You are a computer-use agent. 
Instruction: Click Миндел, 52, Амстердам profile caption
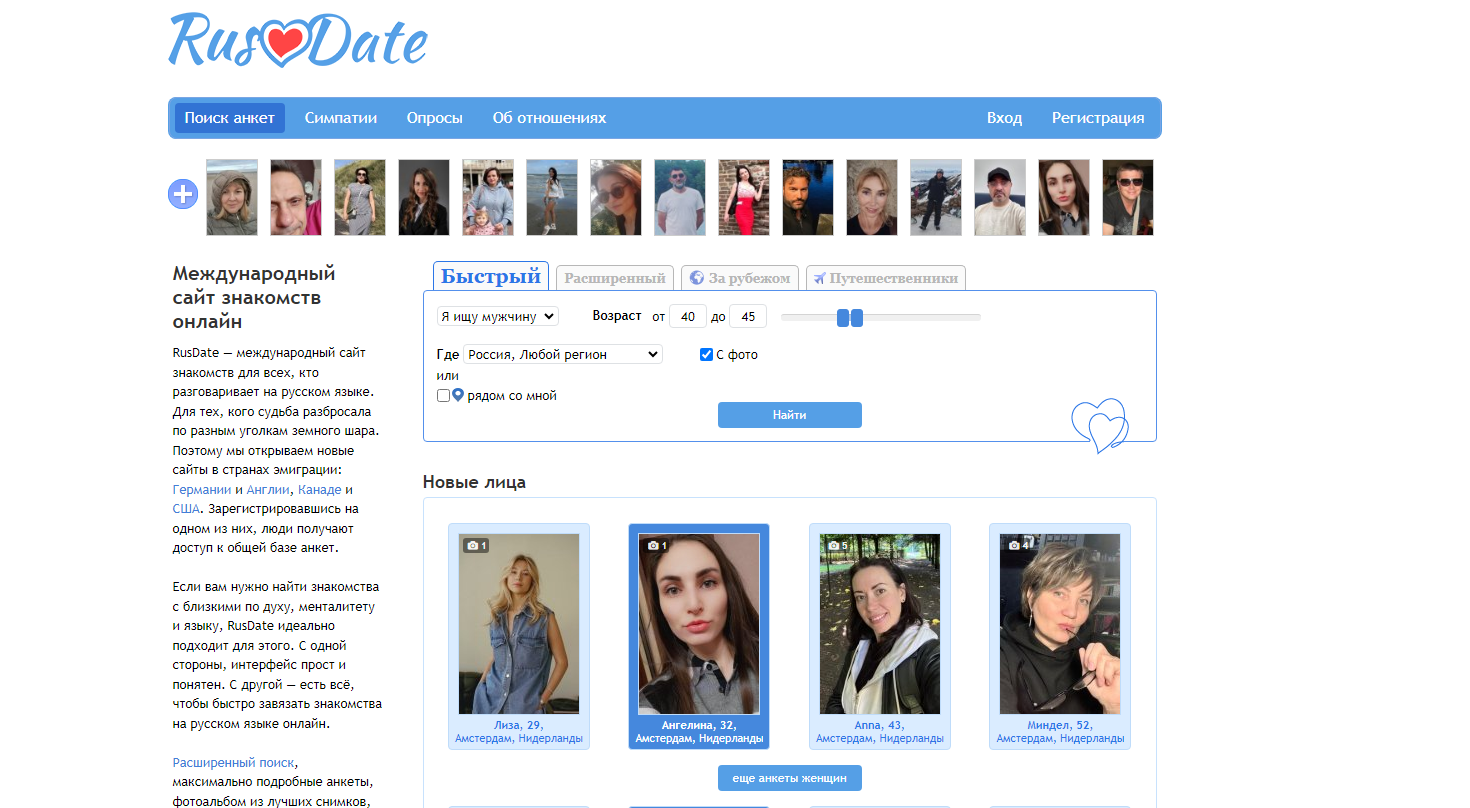coord(1060,732)
